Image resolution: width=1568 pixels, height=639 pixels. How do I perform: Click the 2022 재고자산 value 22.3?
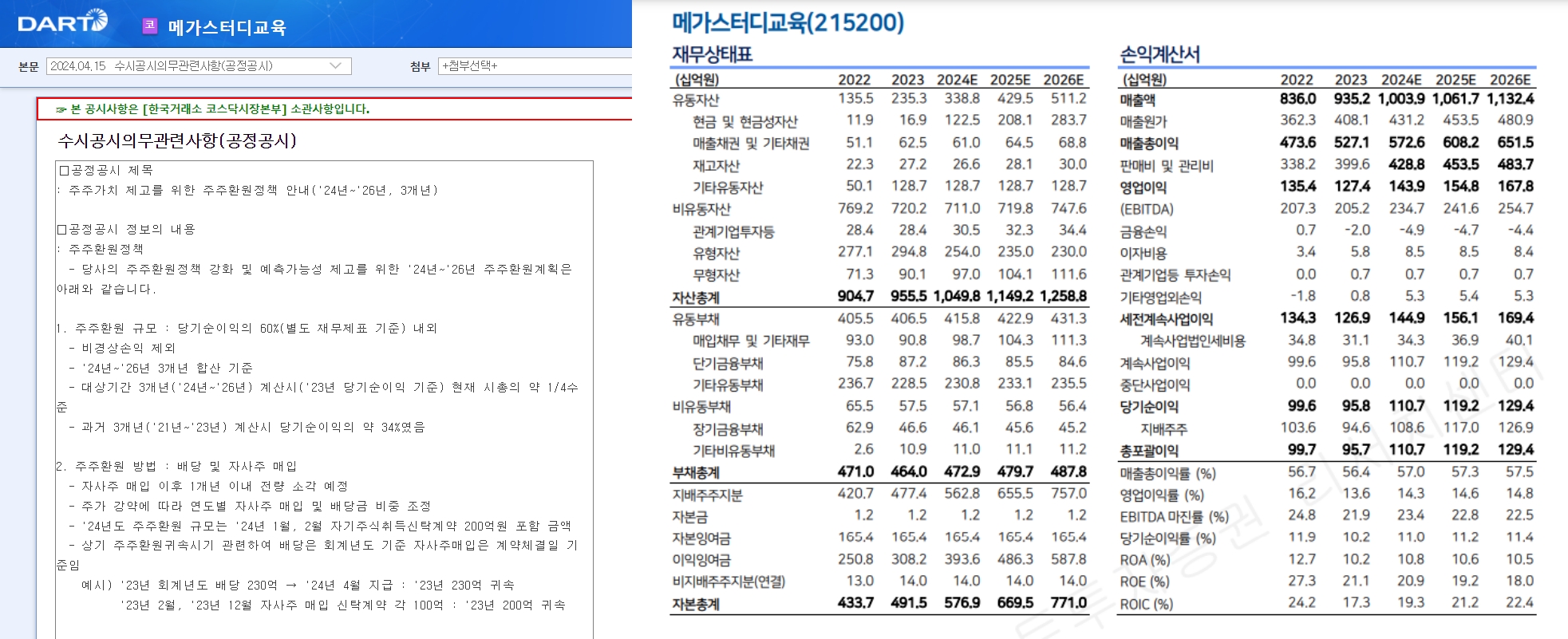(859, 164)
